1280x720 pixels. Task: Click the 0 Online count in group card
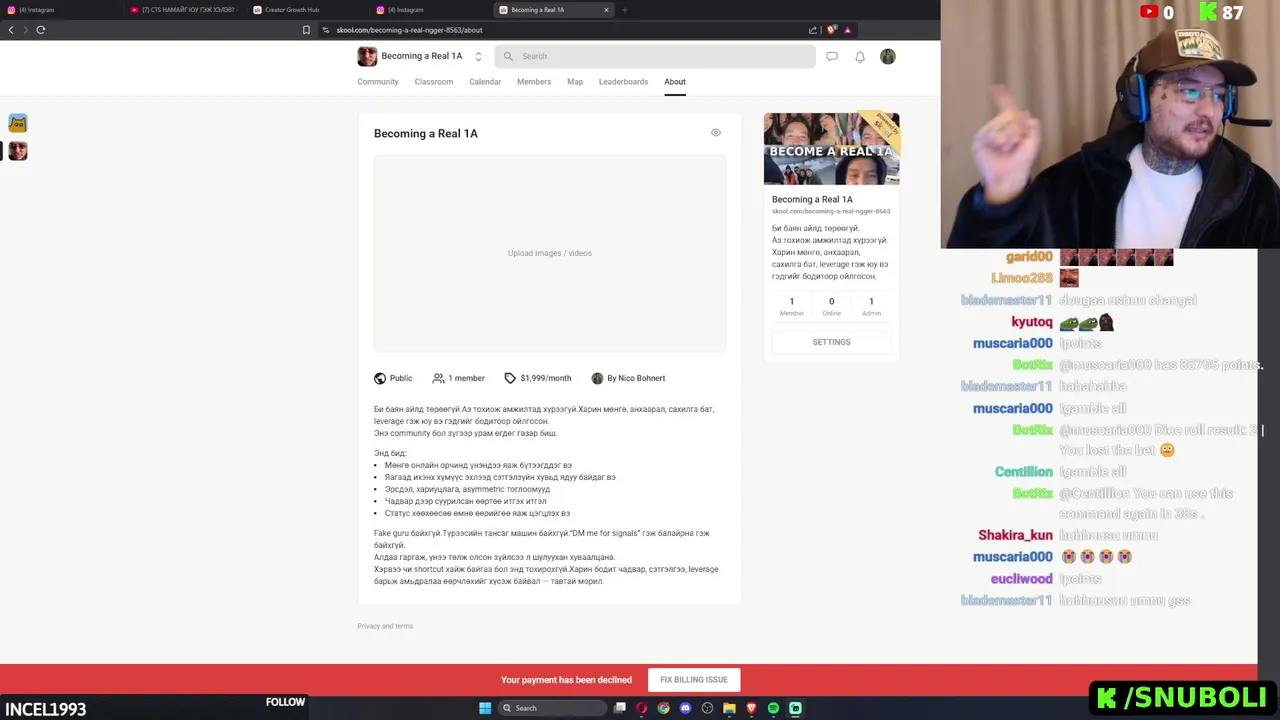pos(831,306)
